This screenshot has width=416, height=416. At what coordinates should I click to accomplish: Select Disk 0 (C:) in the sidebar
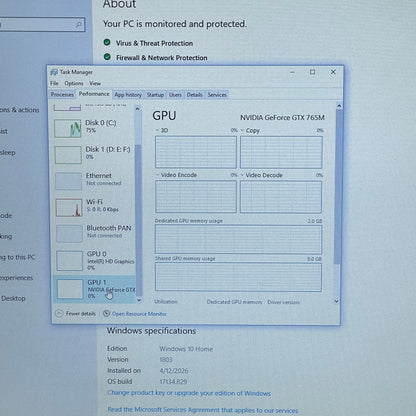[x=94, y=127]
